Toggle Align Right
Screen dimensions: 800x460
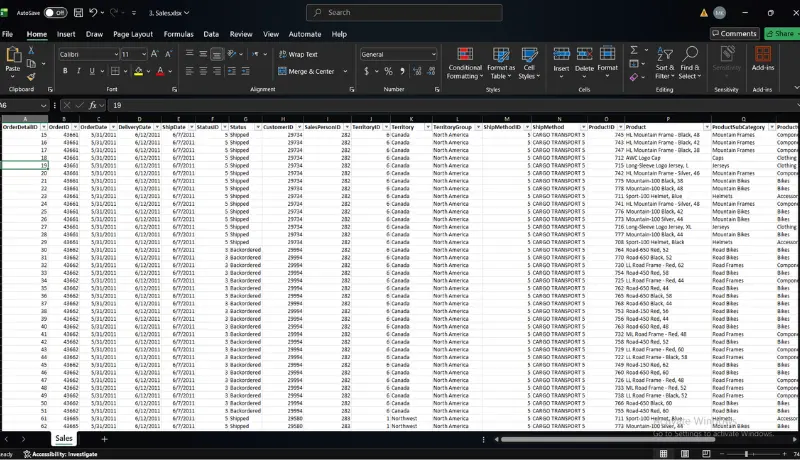(217, 71)
